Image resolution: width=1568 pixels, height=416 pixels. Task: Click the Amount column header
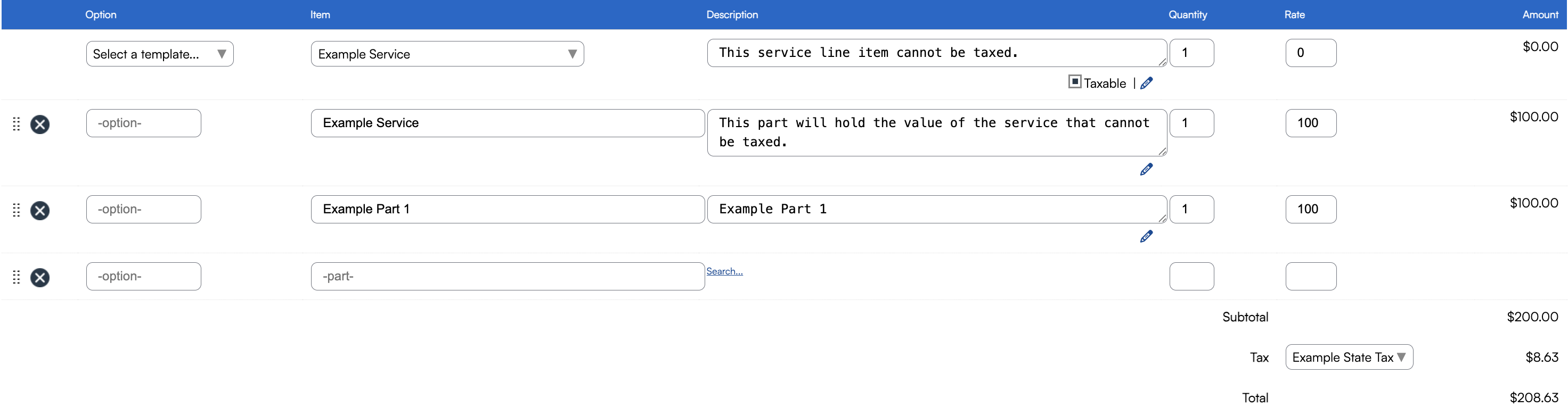point(1540,14)
